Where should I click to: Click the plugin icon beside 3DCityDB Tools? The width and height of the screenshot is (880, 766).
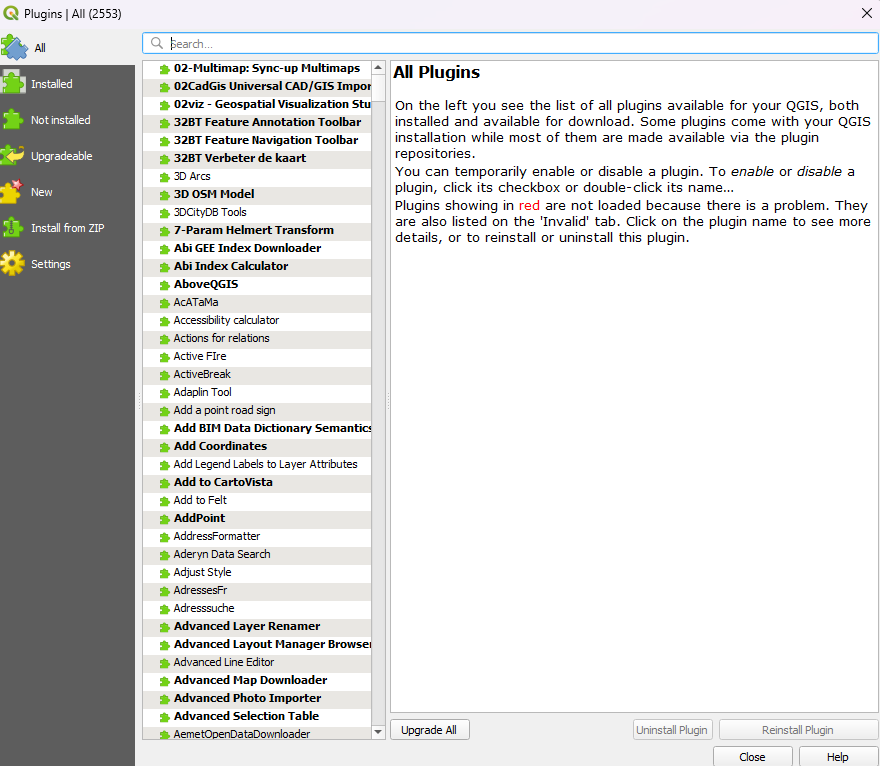(164, 213)
